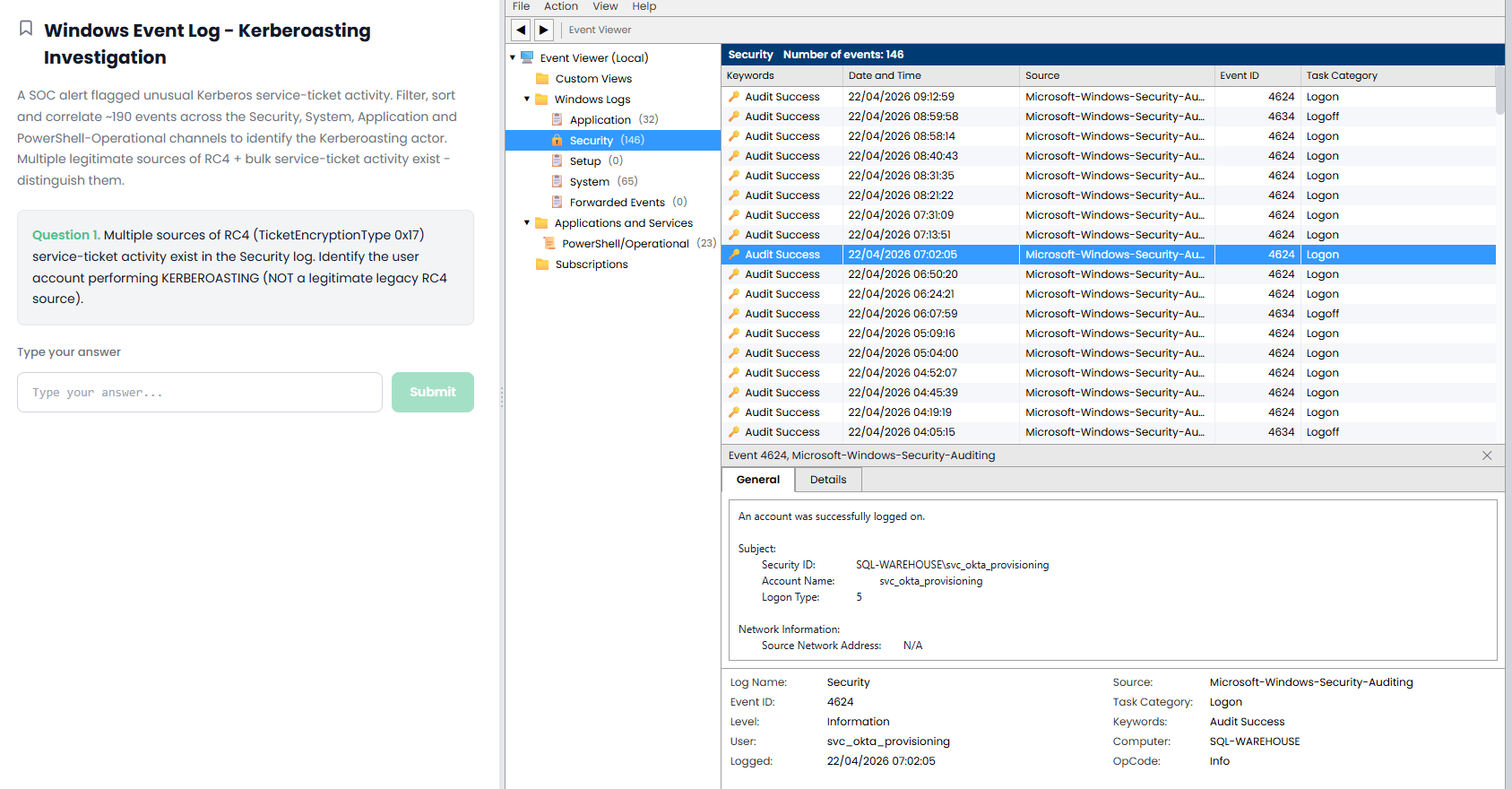This screenshot has width=1512, height=789.
Task: Select the event logged at 22/04/2026 04:19:19
Action: pos(1109,412)
